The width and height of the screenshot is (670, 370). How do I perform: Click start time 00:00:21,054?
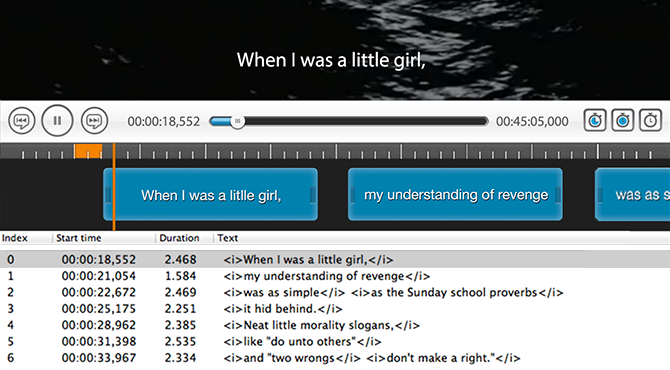click(99, 276)
